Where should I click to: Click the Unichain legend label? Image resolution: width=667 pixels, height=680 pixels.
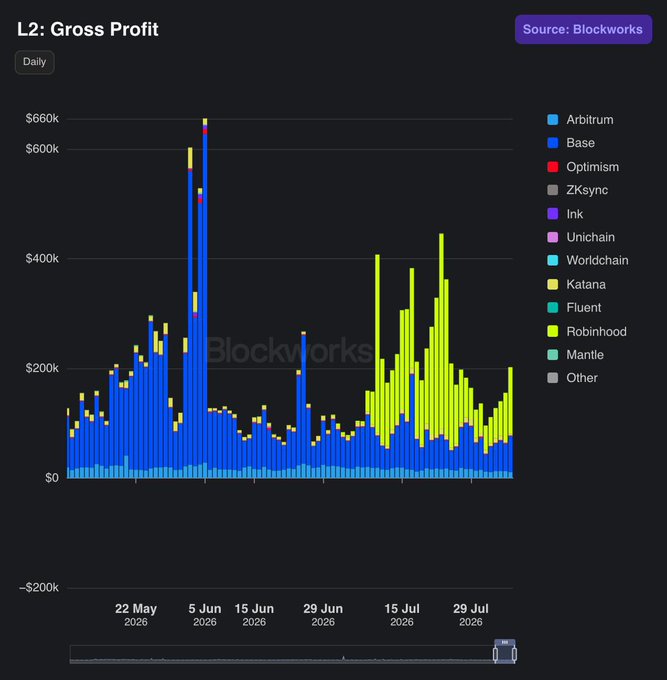point(591,237)
